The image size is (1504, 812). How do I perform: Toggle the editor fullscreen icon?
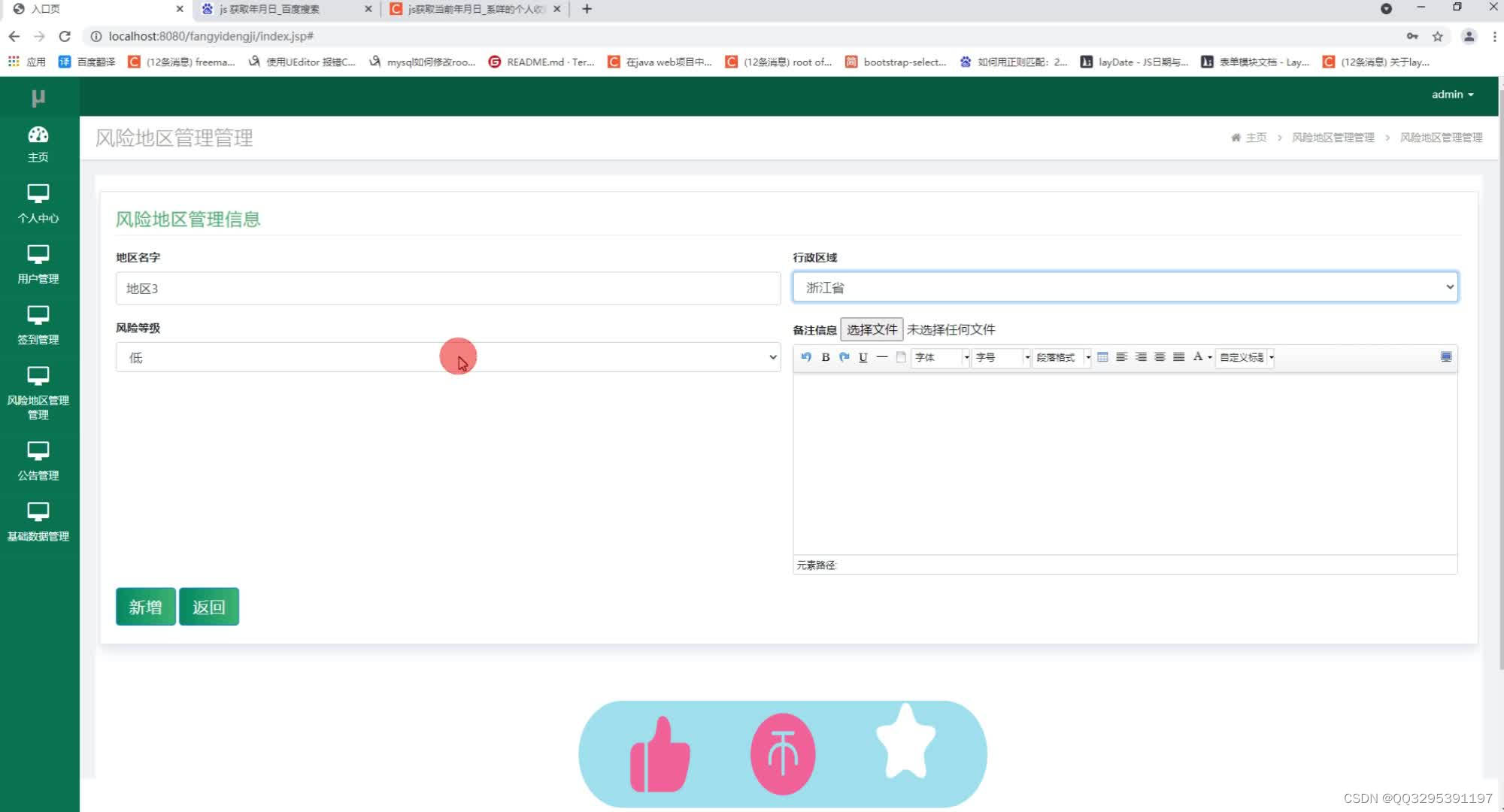click(1445, 357)
